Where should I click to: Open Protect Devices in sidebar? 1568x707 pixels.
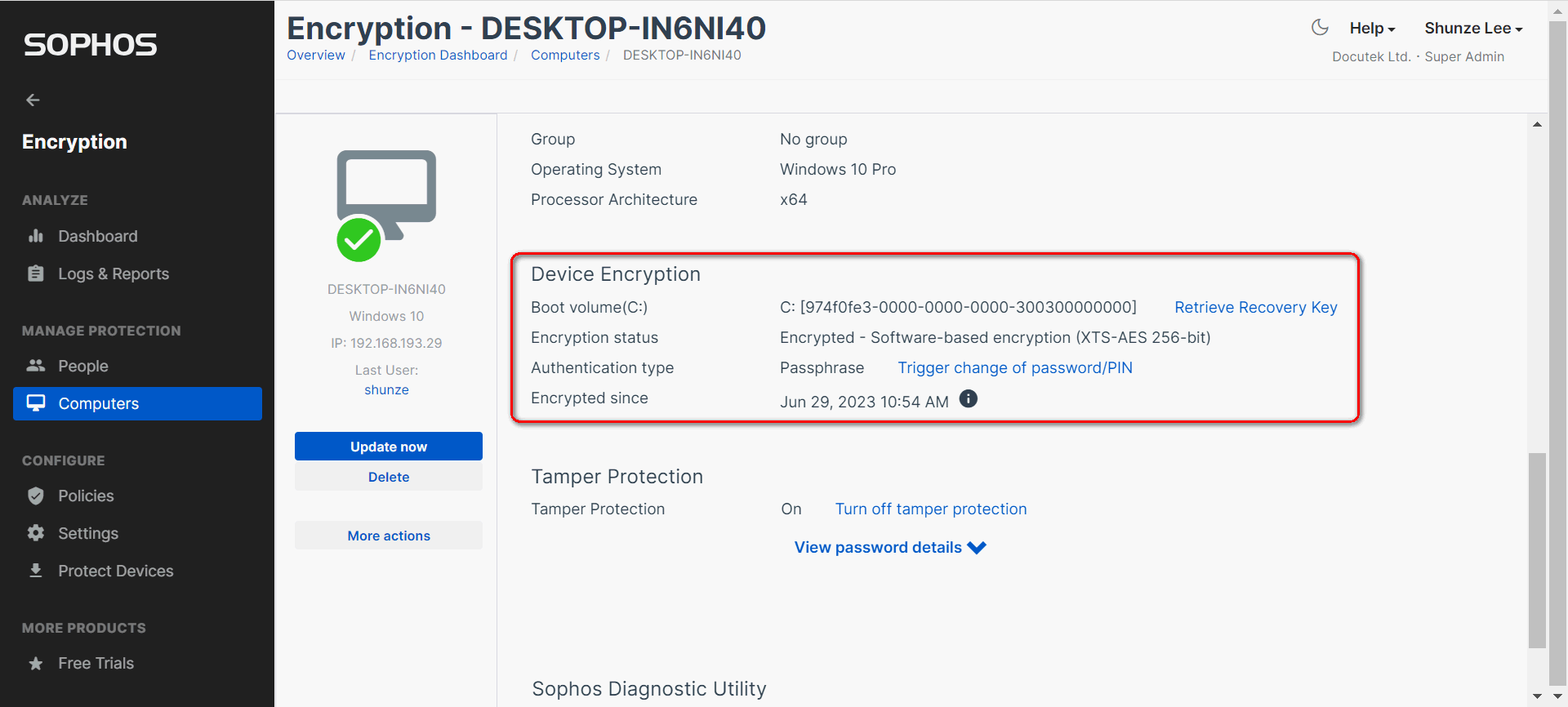(x=115, y=571)
